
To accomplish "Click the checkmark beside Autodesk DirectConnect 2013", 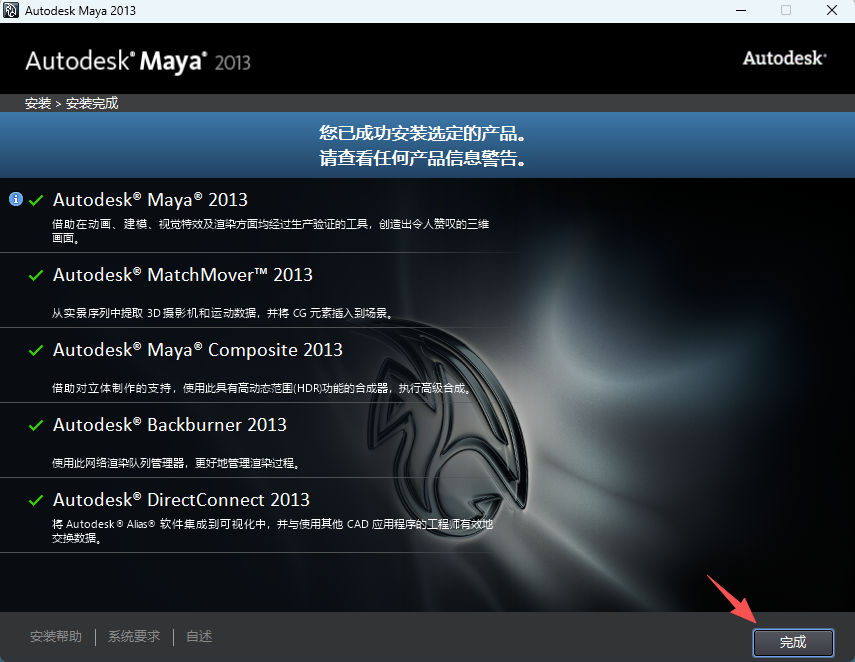I will pyautogui.click(x=37, y=500).
